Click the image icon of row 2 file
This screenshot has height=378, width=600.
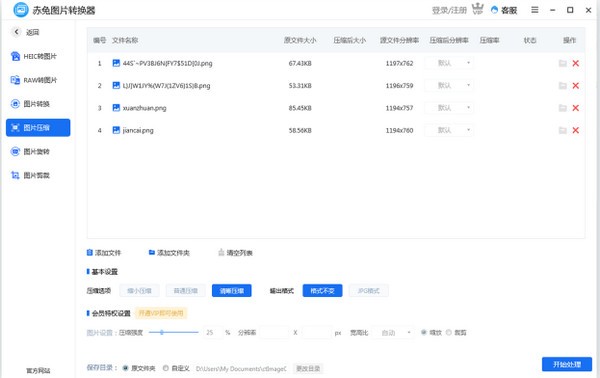pos(116,86)
